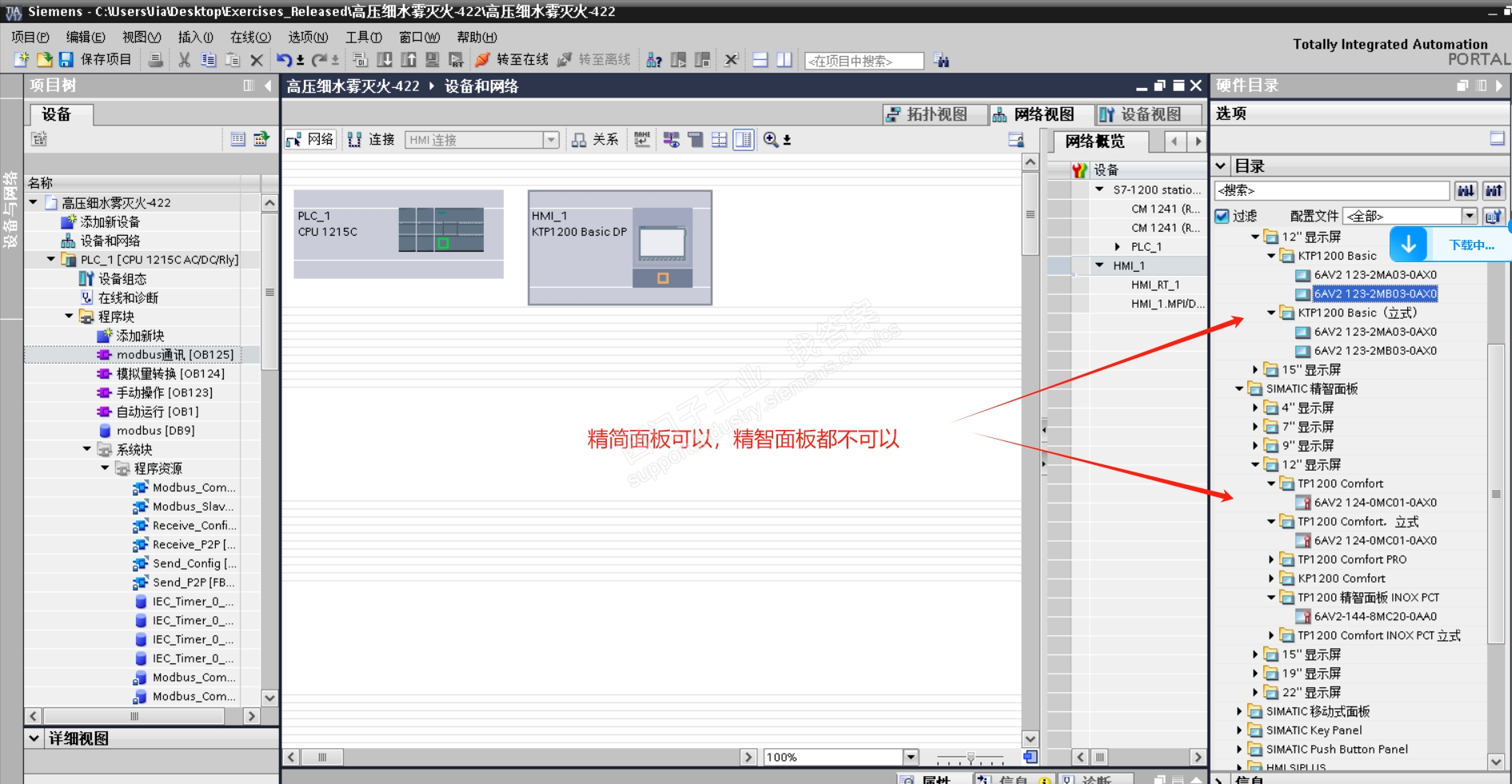Collapse the 程序块 tree folder
This screenshot has width=1512, height=784.
[70, 316]
